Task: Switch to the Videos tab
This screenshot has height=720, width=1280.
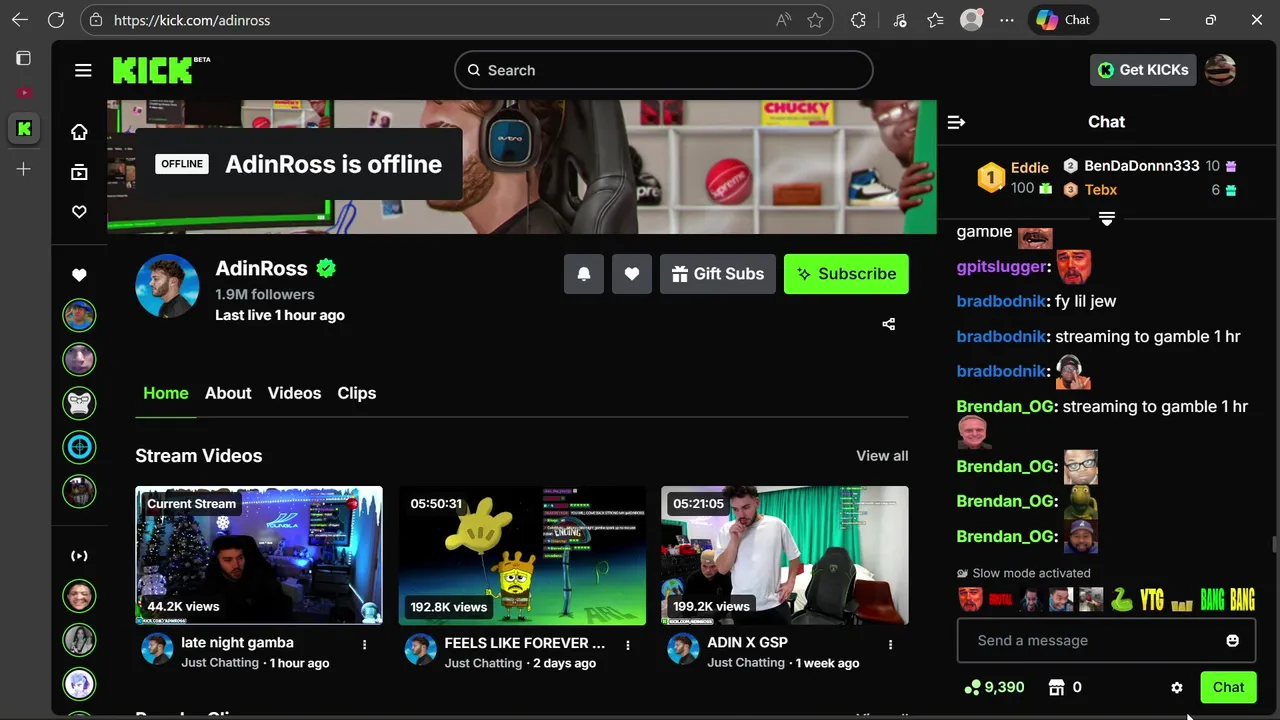Action: (294, 393)
